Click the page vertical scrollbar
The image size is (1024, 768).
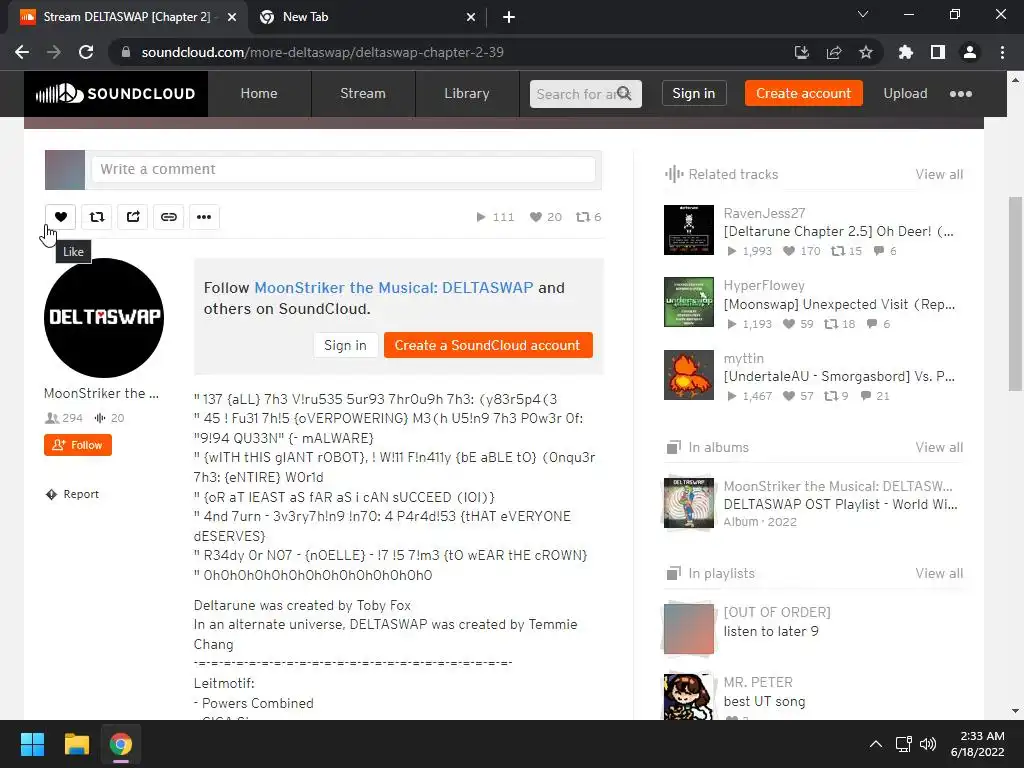tap(1016, 294)
